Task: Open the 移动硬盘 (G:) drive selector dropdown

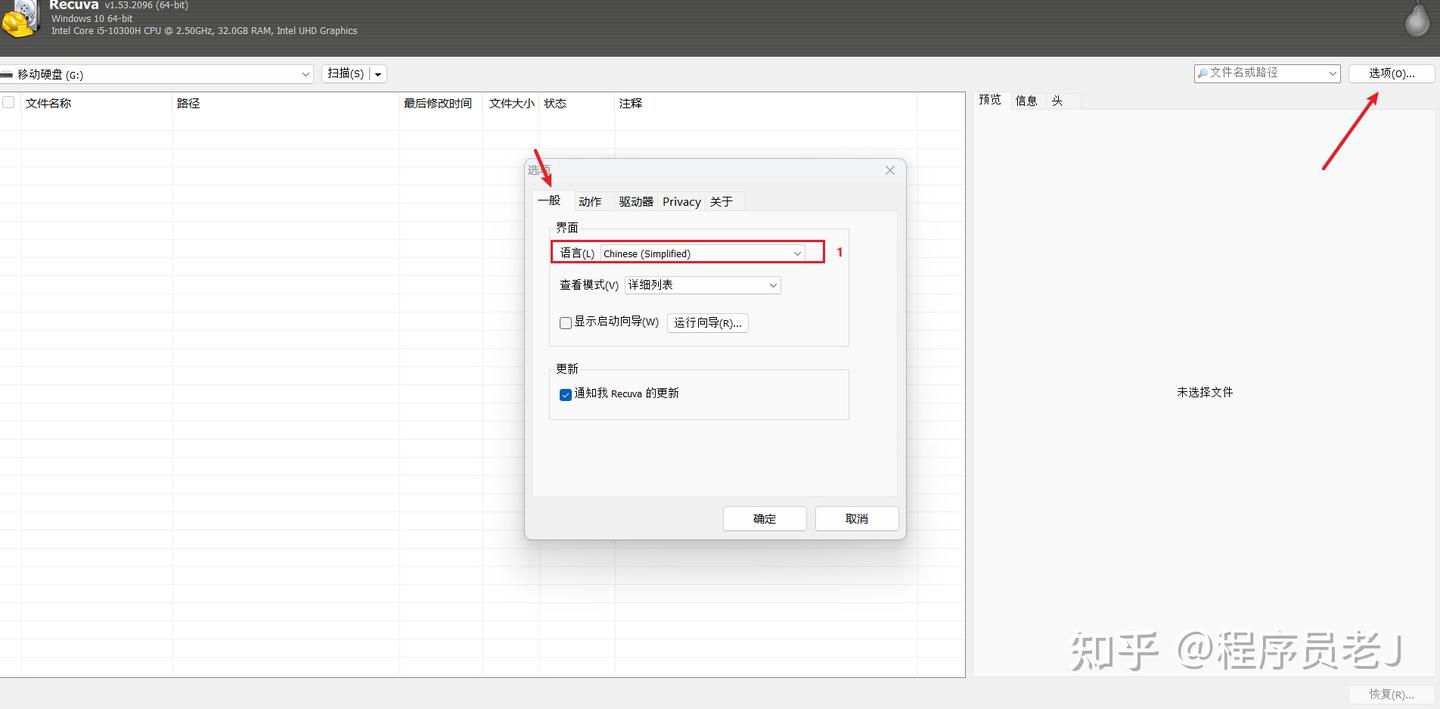Action: tap(306, 73)
